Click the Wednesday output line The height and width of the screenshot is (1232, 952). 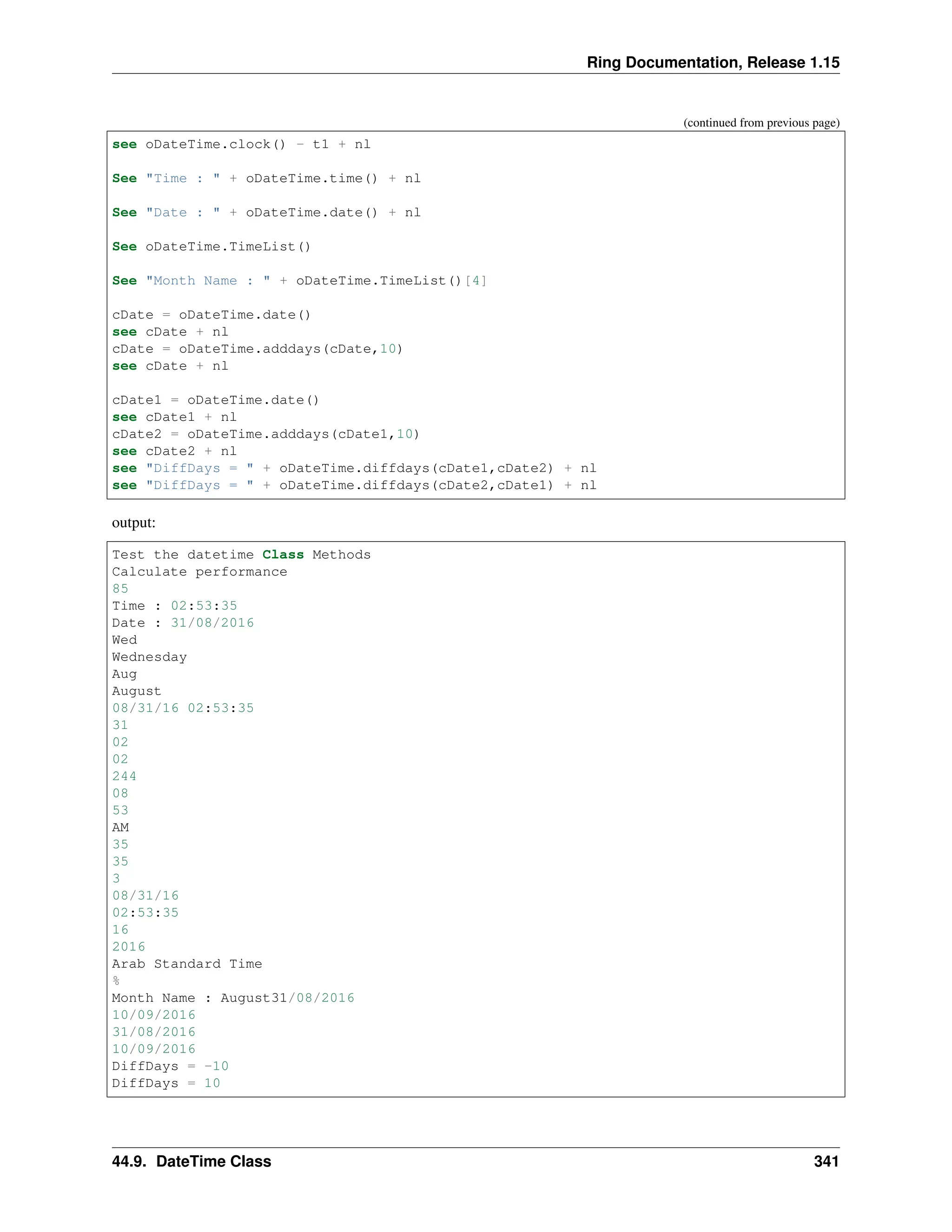(149, 656)
